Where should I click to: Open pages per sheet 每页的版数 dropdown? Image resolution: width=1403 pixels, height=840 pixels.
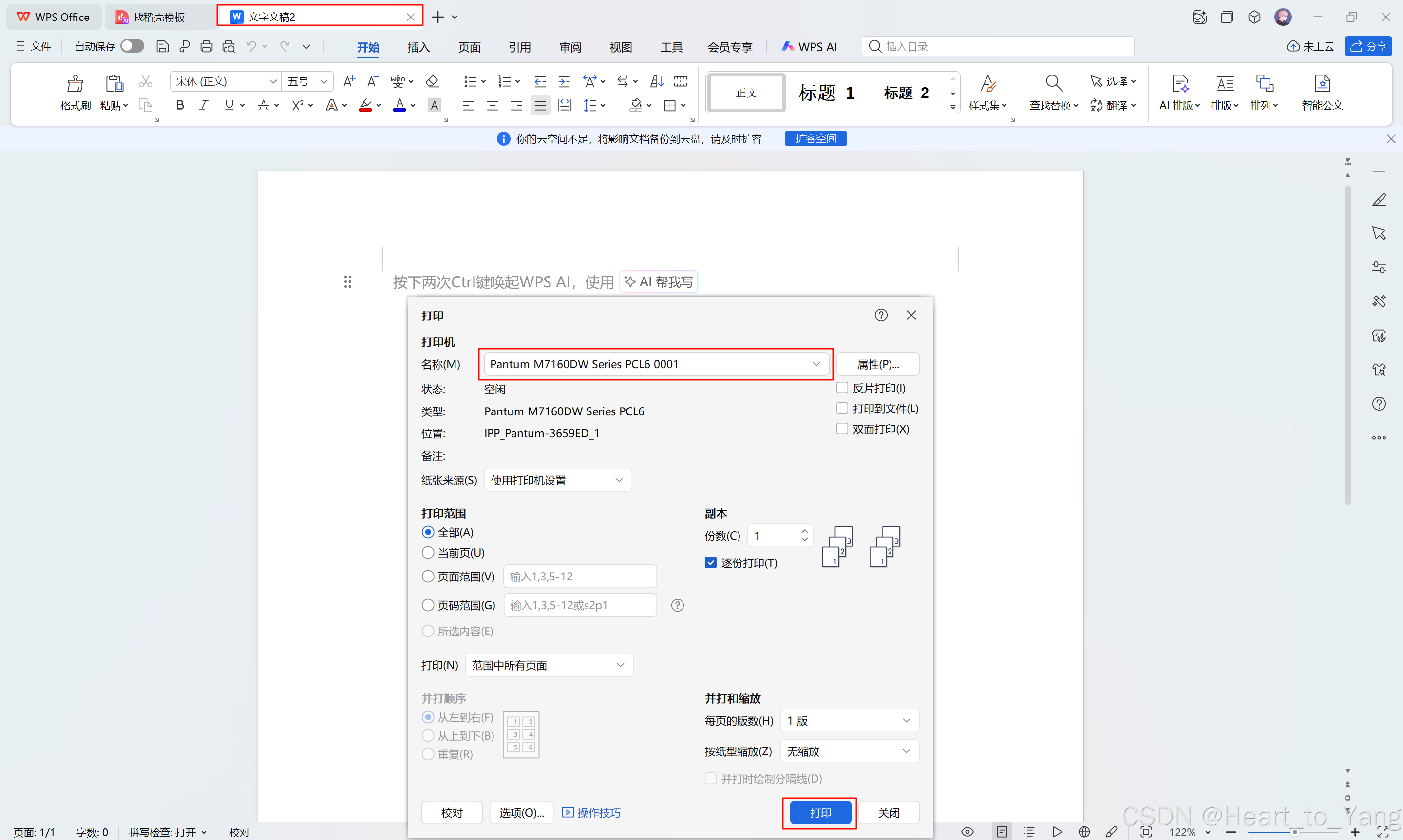[849, 721]
